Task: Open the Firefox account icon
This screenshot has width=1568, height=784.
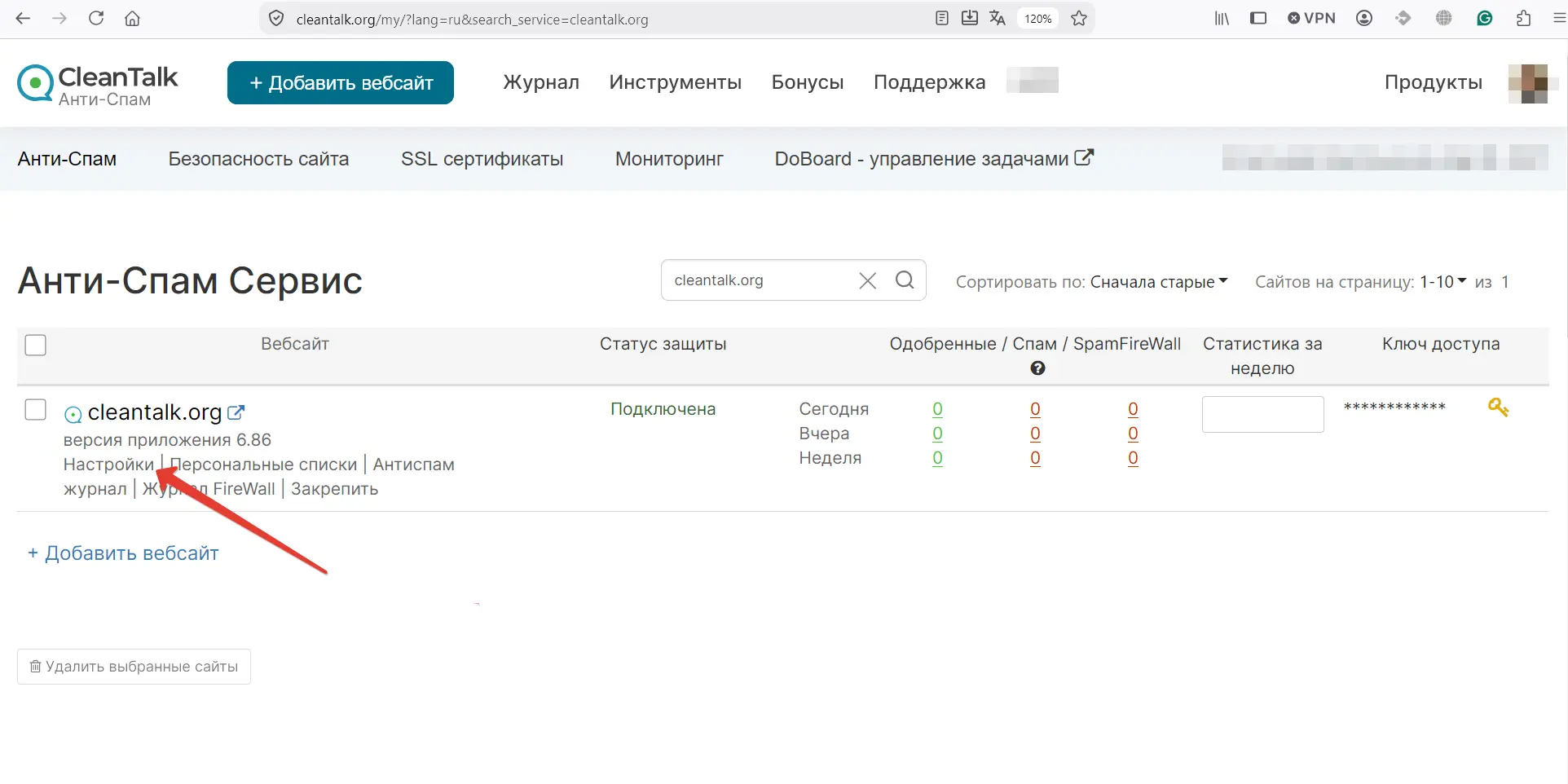Action: click(1364, 18)
